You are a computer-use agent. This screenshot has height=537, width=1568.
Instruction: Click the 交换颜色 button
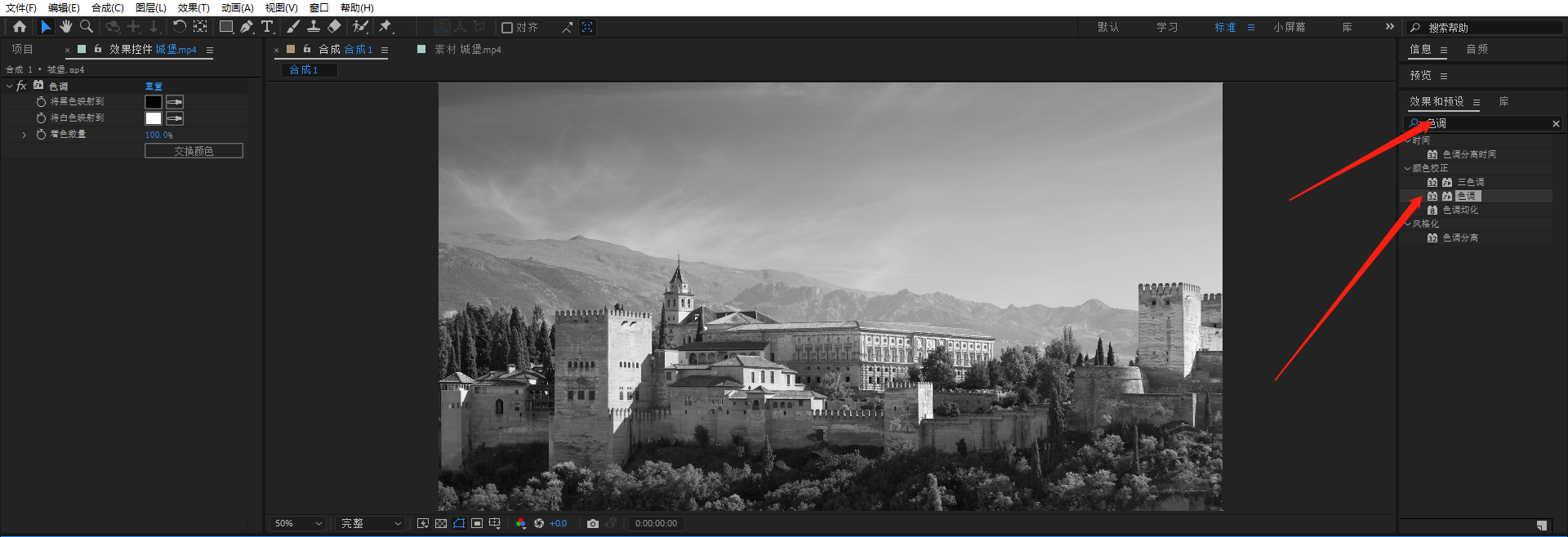[x=194, y=151]
